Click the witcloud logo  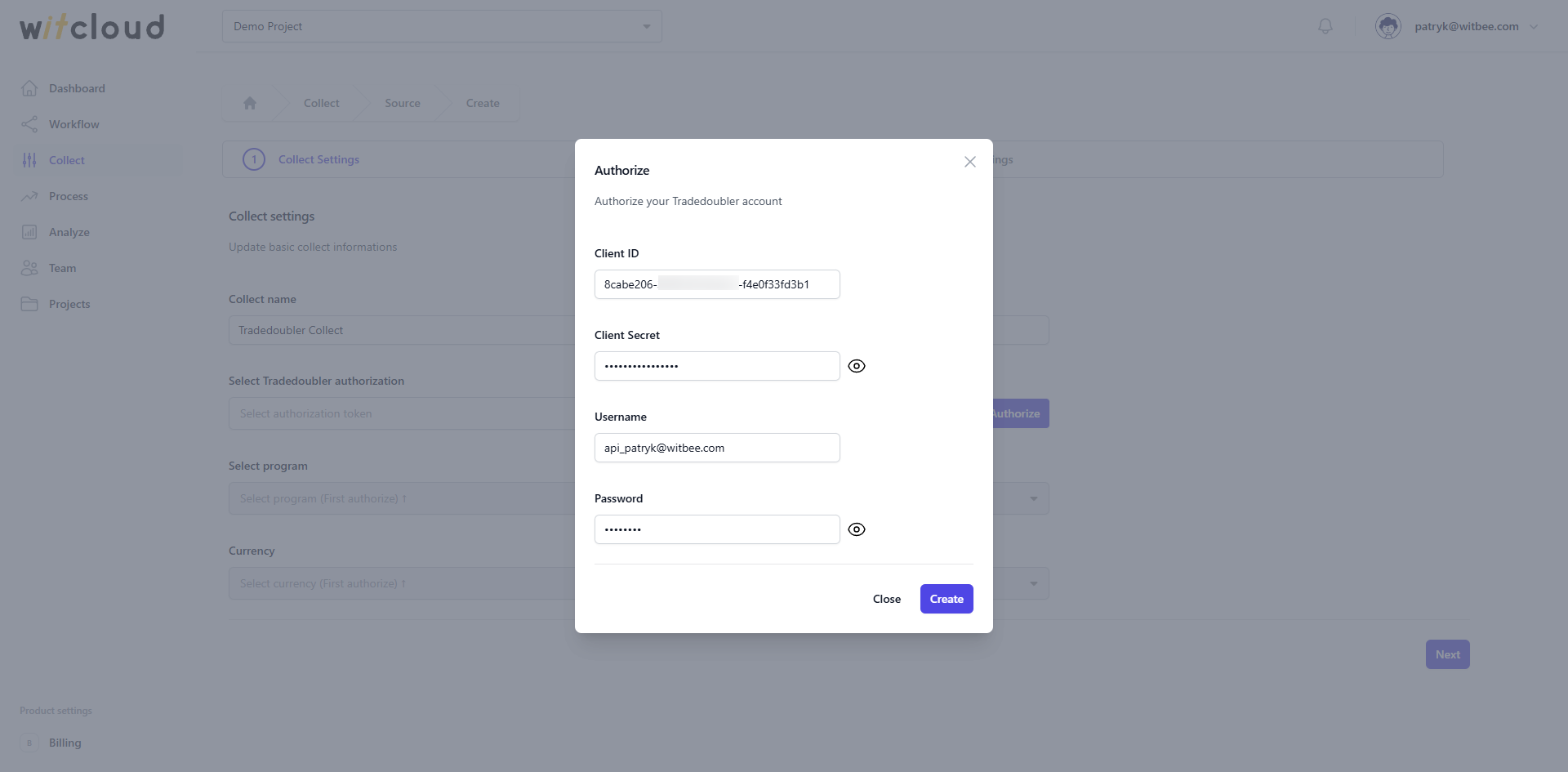pyautogui.click(x=92, y=26)
